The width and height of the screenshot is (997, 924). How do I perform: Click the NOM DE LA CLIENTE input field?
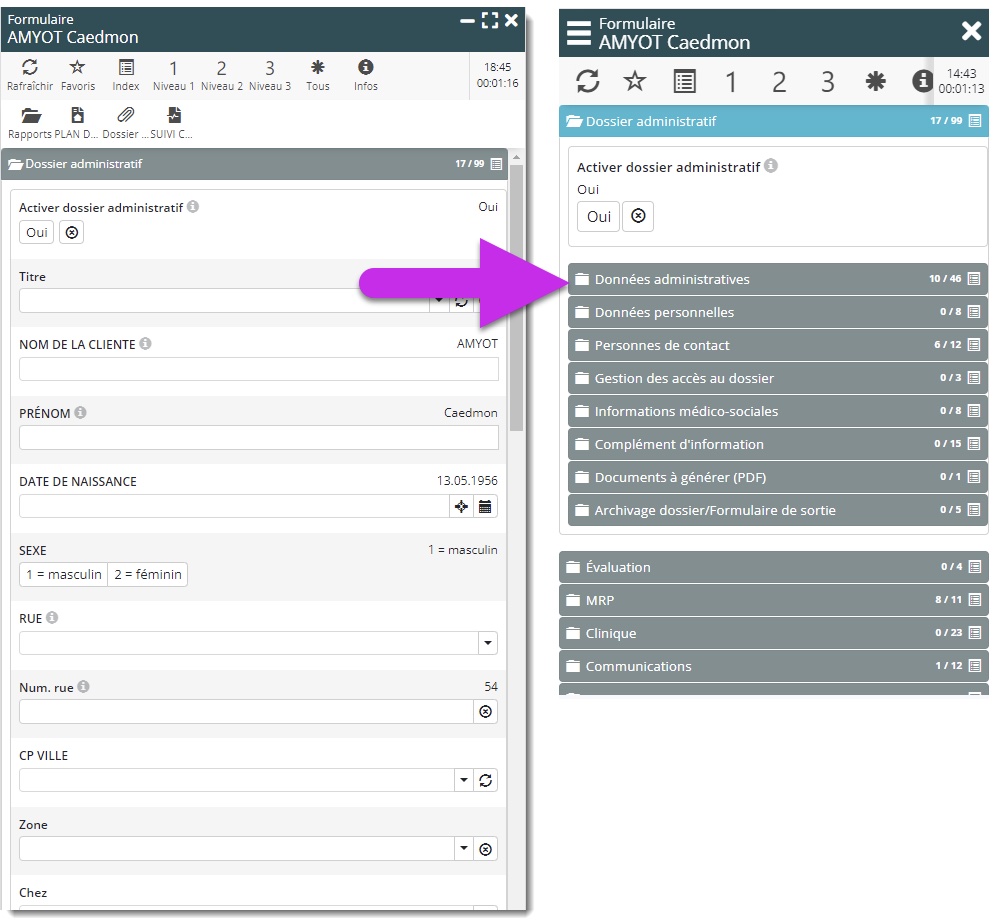click(258, 369)
